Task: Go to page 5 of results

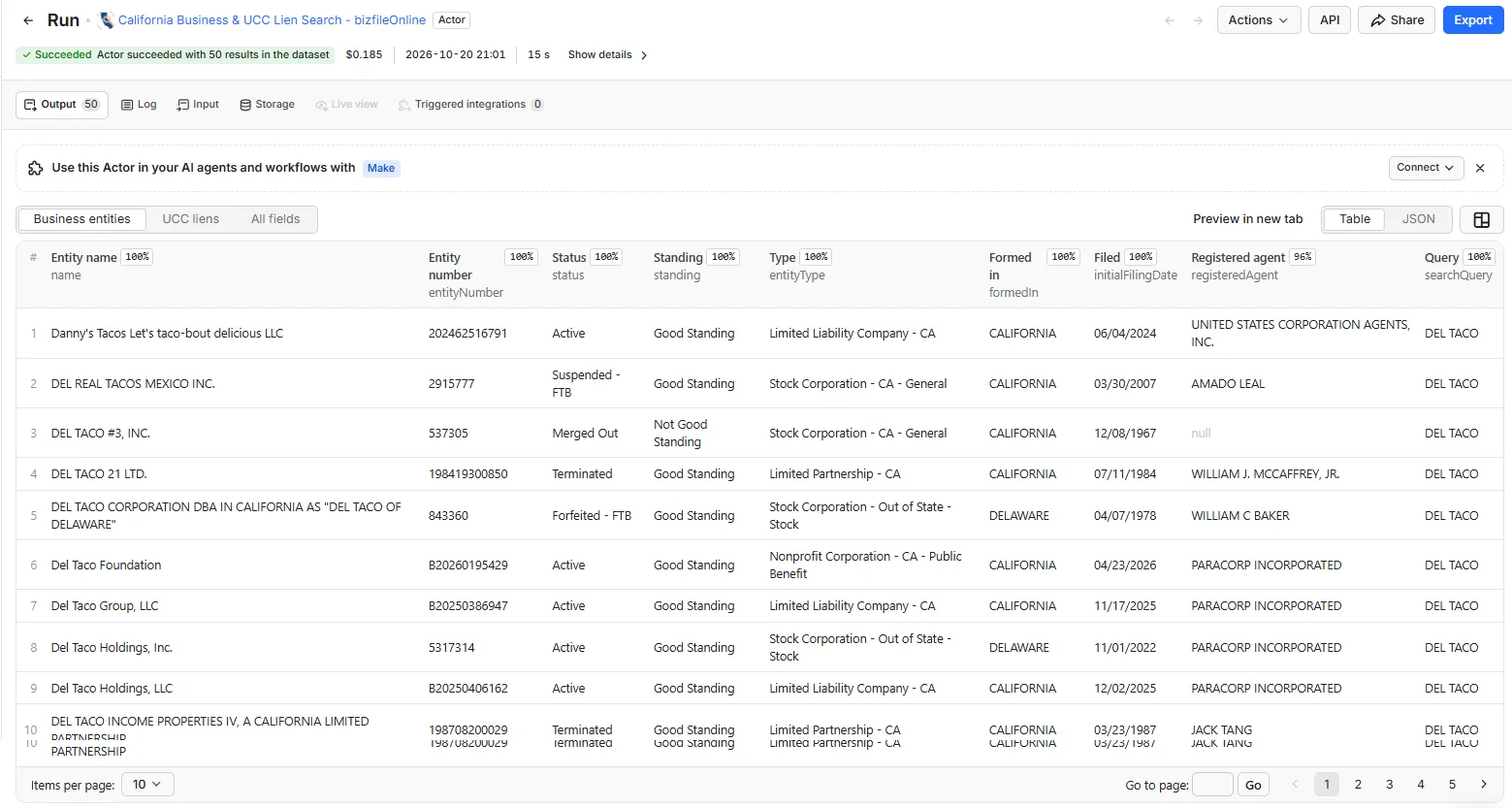Action: [x=1452, y=785]
